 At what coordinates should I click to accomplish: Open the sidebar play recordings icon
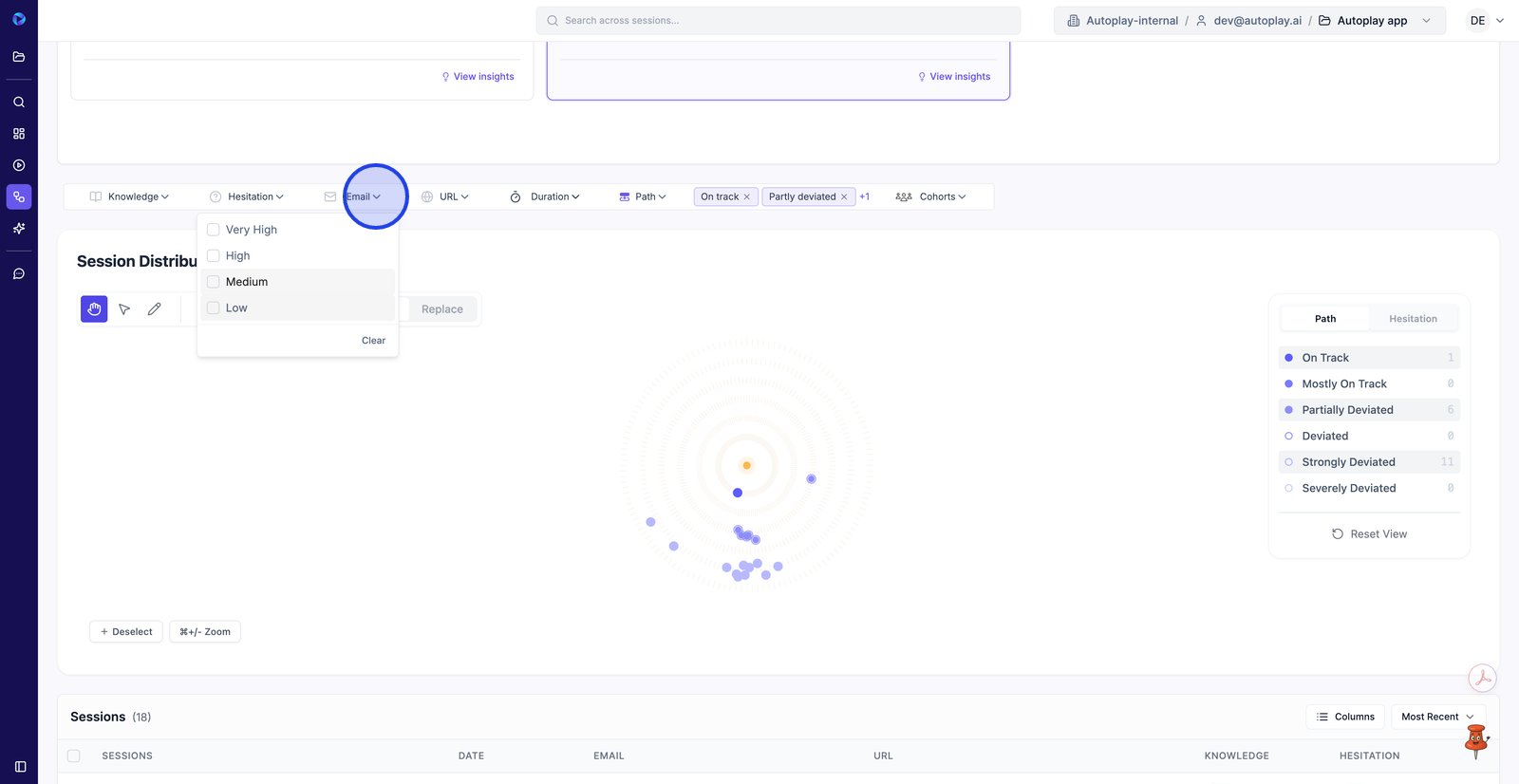[19, 165]
